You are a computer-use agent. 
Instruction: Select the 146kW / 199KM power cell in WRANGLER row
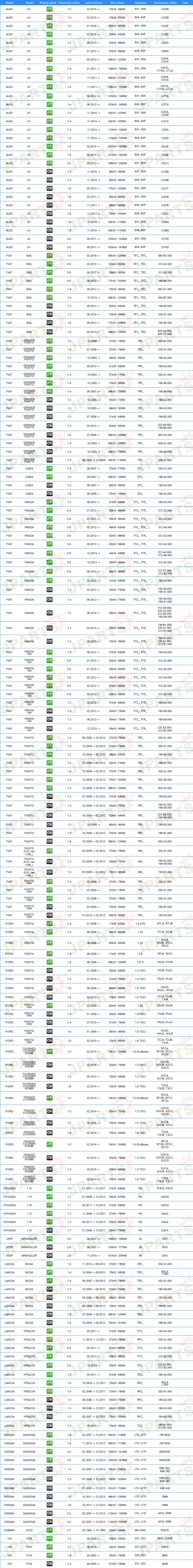(117, 1239)
